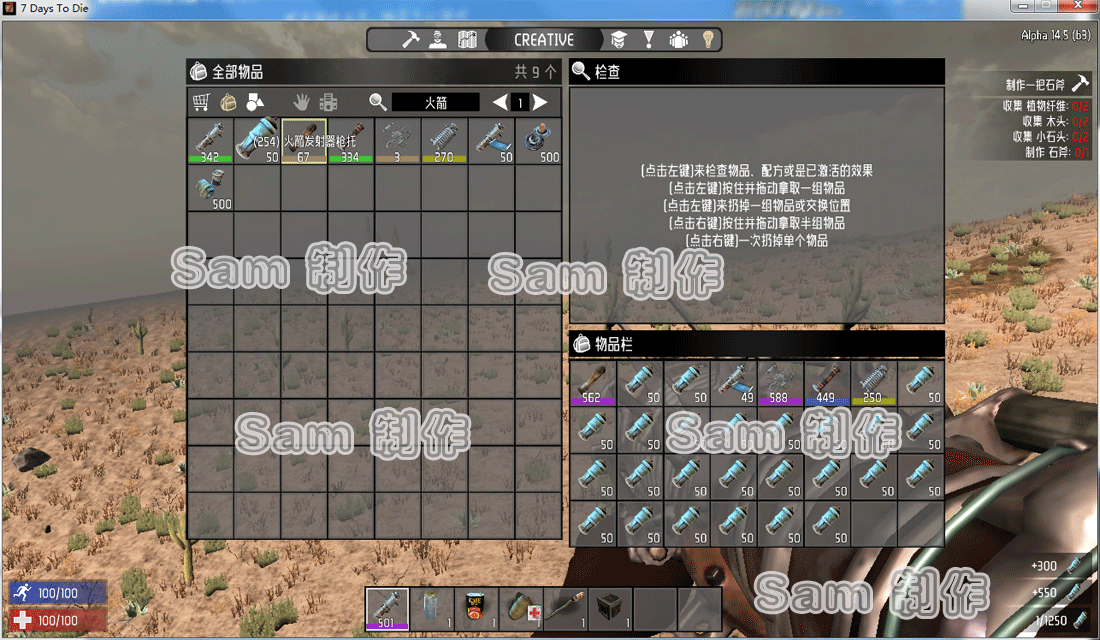Click the 收集 小石头 quest objective
This screenshot has height=640, width=1100.
(x=1050, y=137)
